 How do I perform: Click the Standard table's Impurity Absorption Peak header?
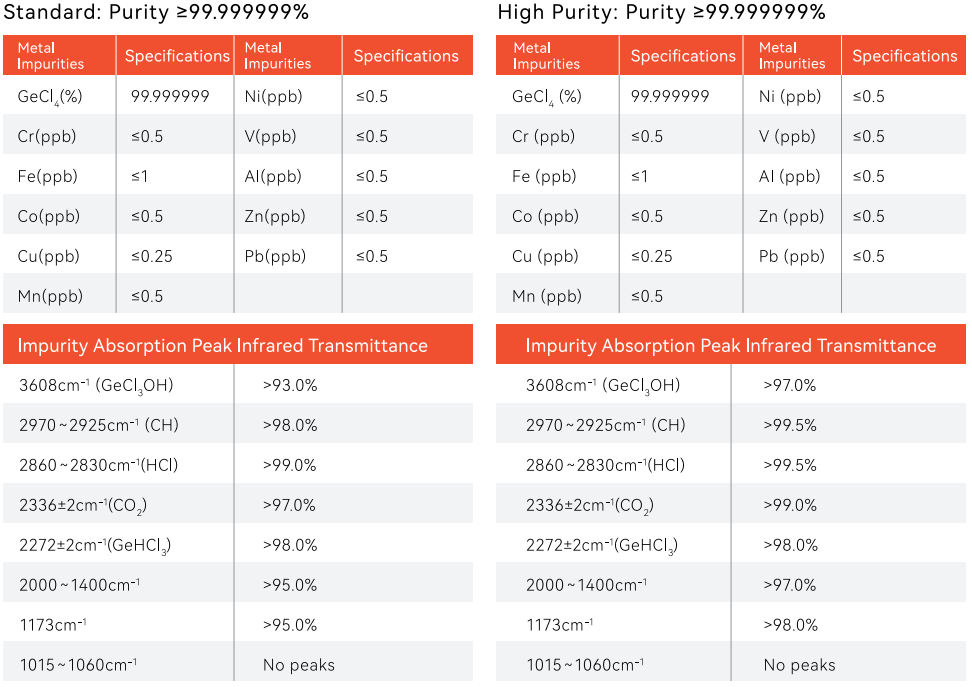(x=223, y=346)
